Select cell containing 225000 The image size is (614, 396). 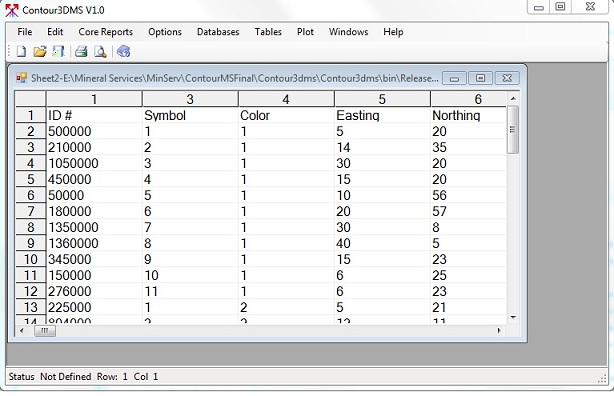[x=94, y=307]
